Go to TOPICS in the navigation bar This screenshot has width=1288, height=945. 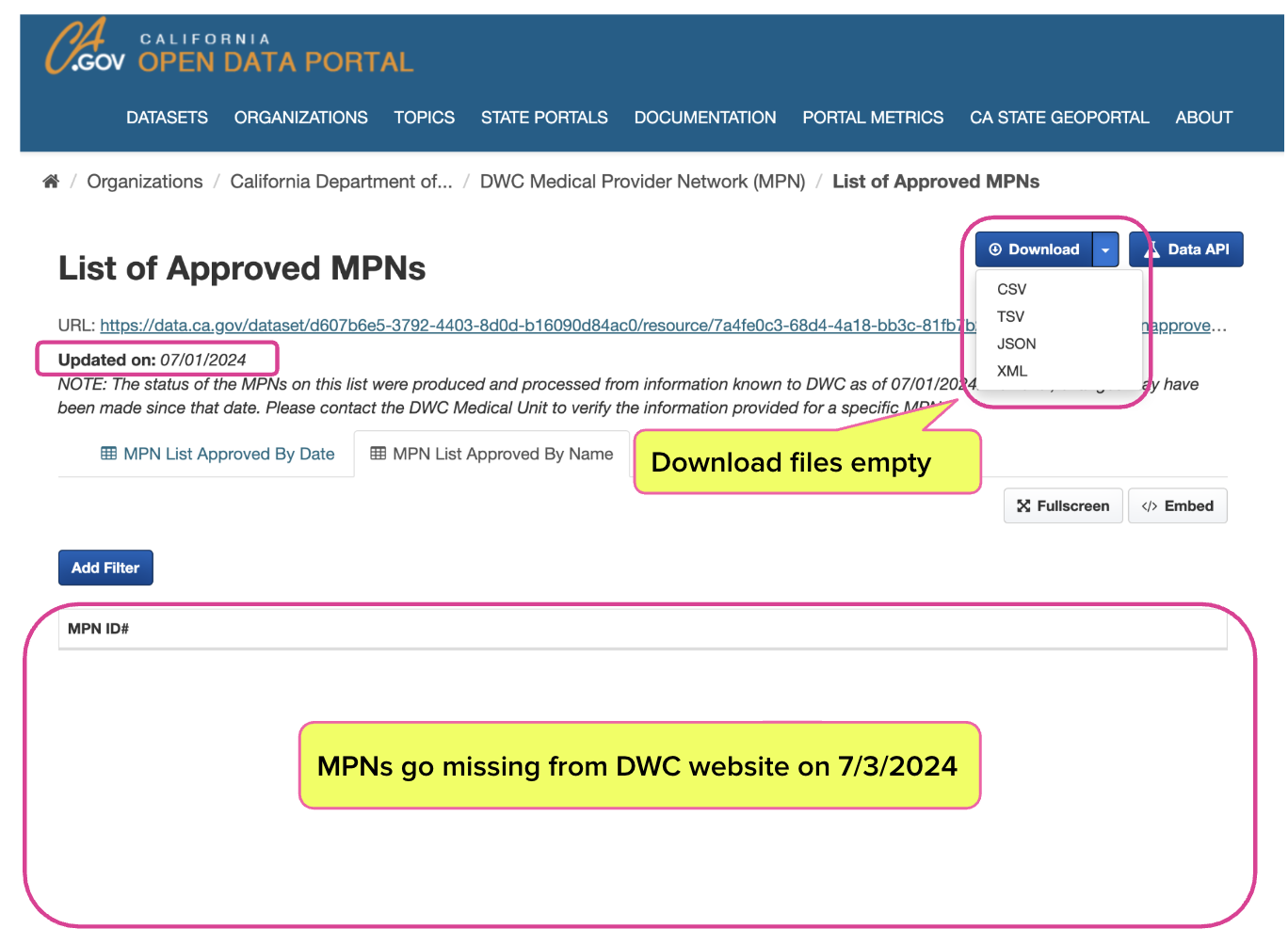425,118
